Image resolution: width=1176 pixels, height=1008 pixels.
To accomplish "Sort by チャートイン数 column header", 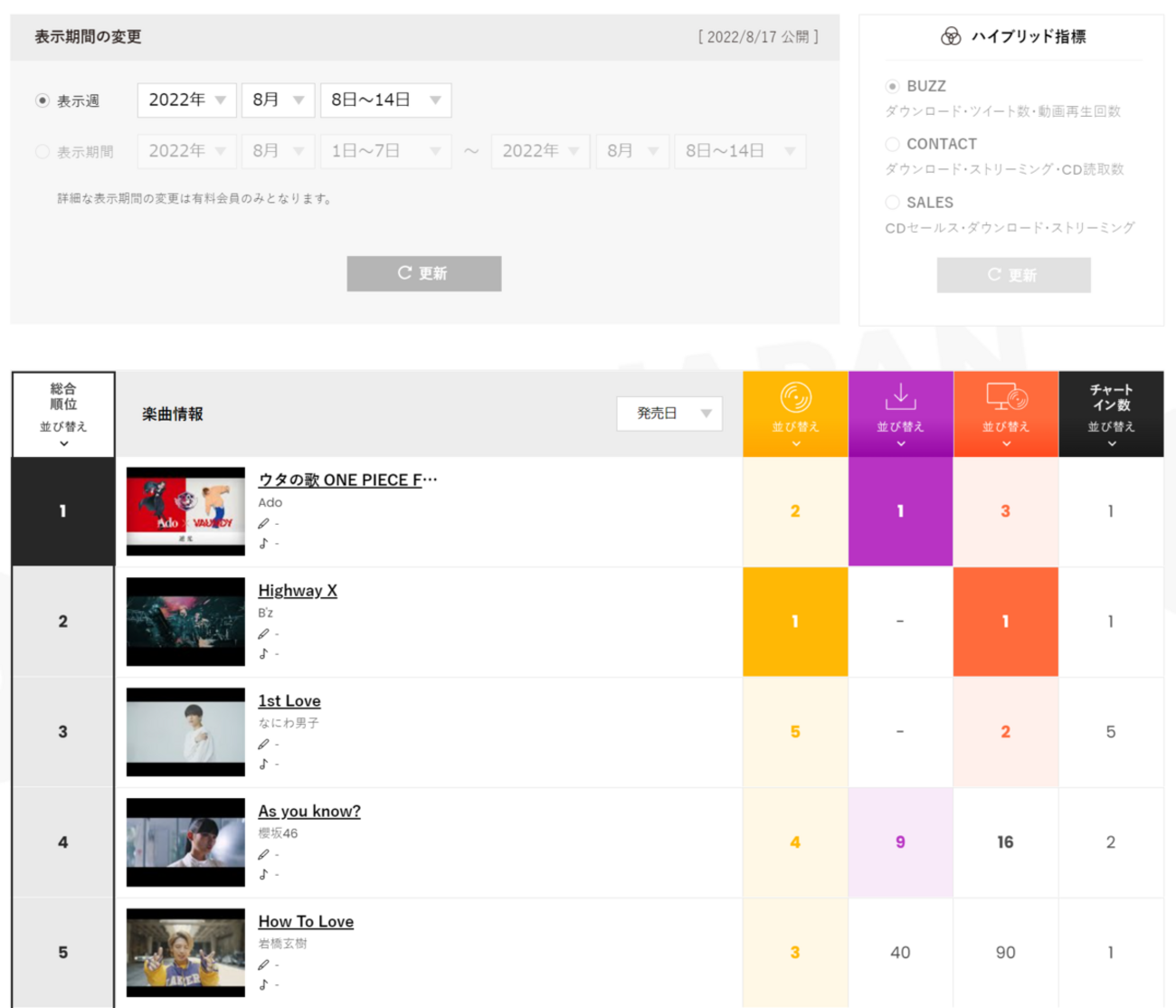I will (x=1111, y=414).
